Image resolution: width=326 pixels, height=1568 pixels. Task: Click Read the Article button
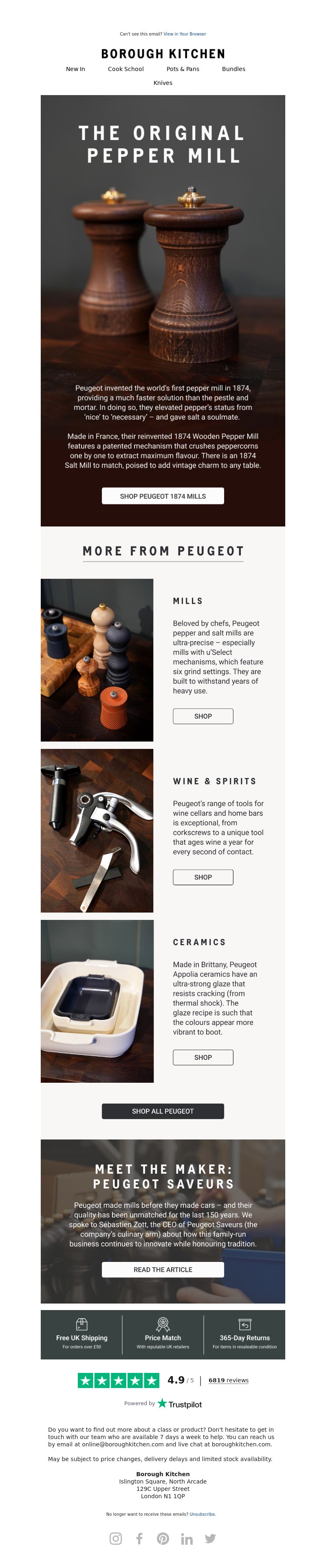pos(163,1269)
